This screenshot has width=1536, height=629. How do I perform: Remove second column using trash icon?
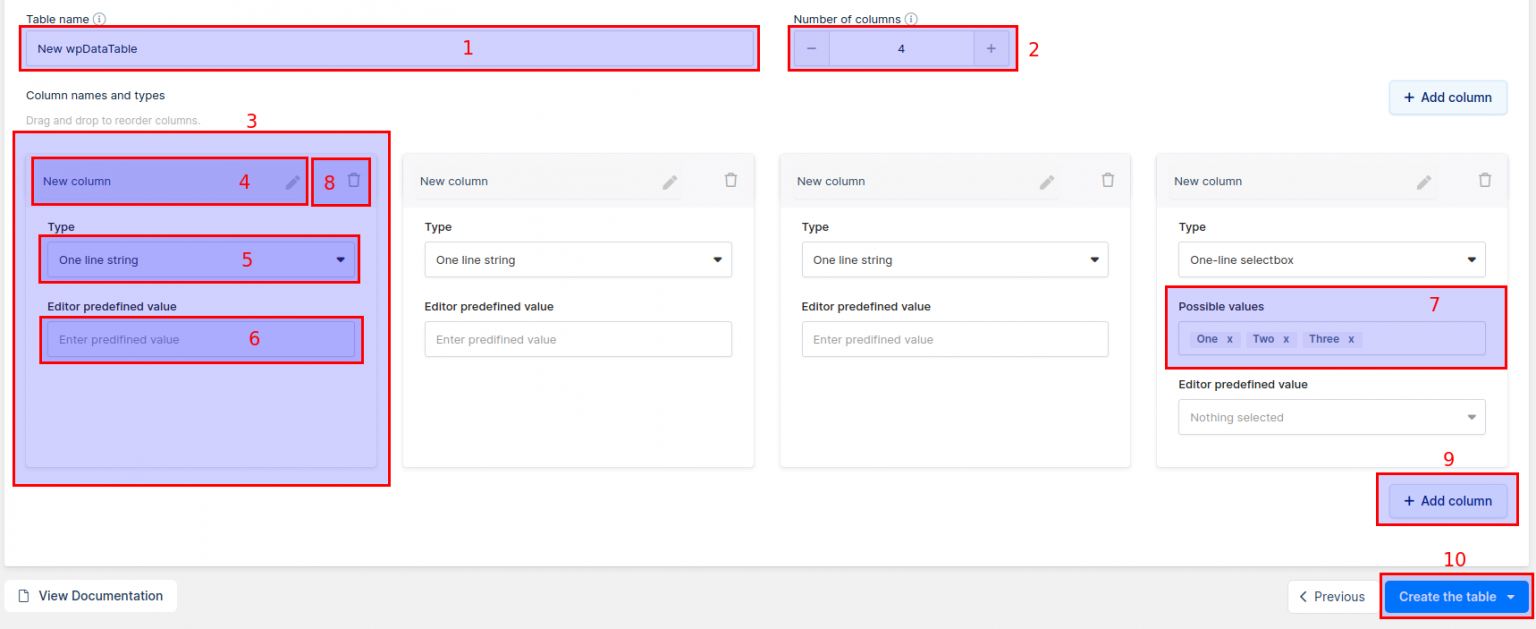coord(730,180)
